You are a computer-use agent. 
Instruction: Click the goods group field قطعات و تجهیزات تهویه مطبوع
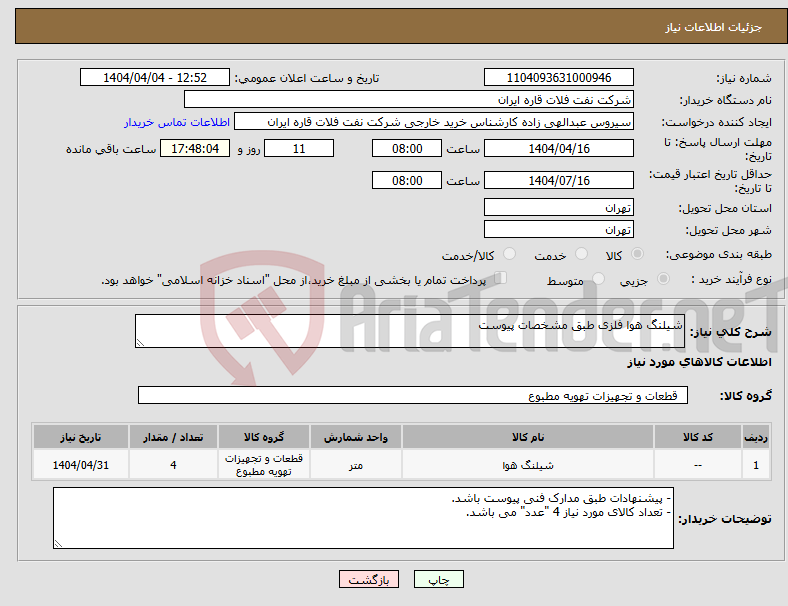click(413, 395)
